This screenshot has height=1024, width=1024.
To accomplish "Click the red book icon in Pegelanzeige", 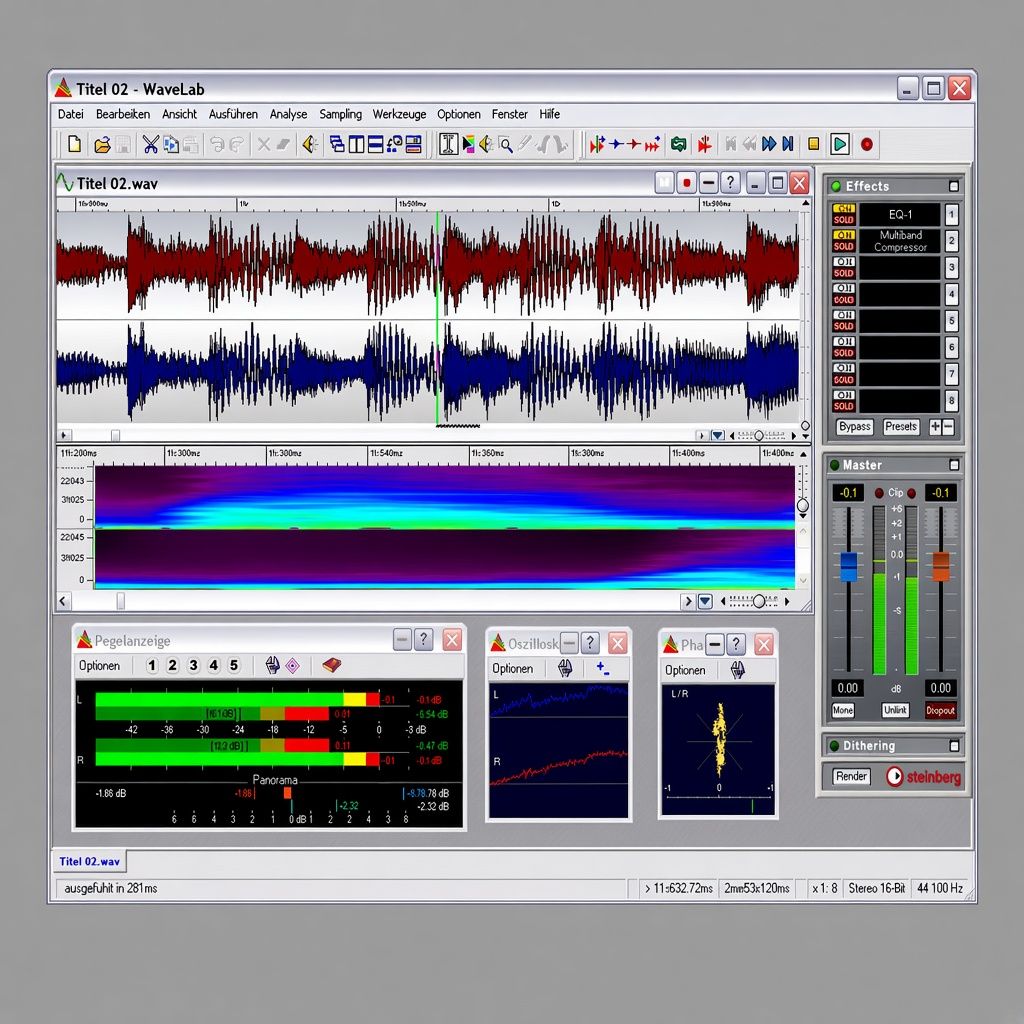I will tap(332, 665).
